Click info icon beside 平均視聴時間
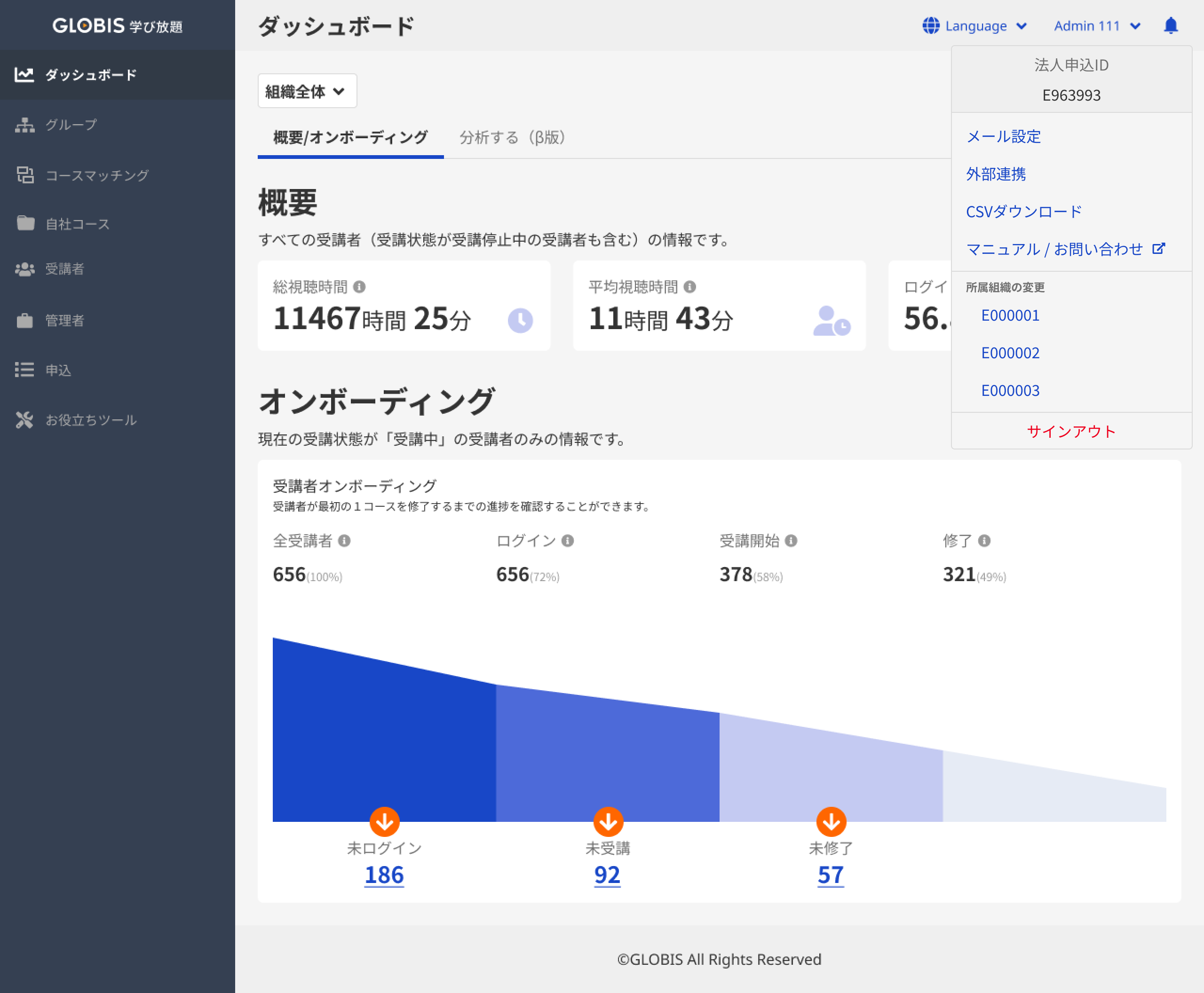 click(689, 287)
